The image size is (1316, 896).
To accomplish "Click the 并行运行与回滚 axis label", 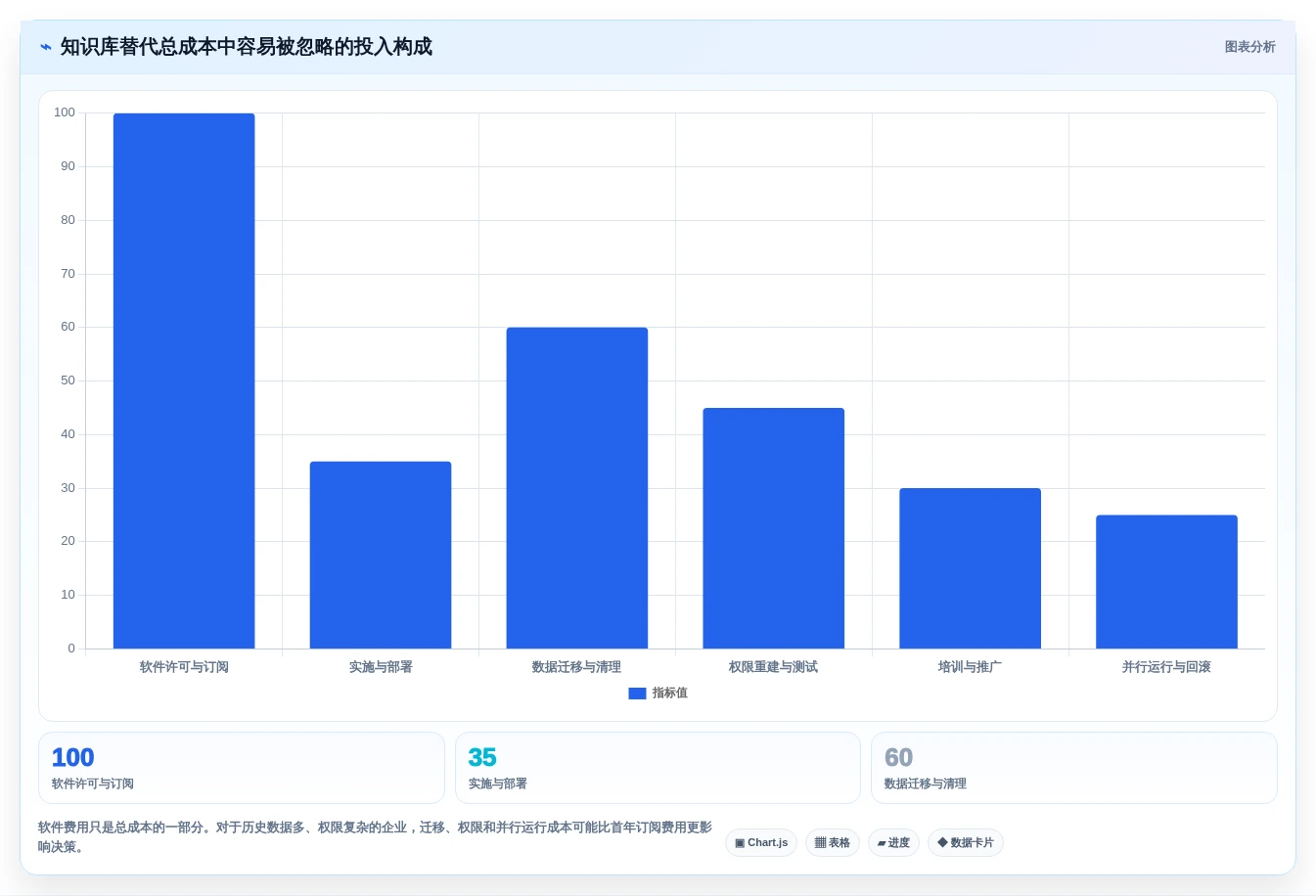I will pos(1167,667).
